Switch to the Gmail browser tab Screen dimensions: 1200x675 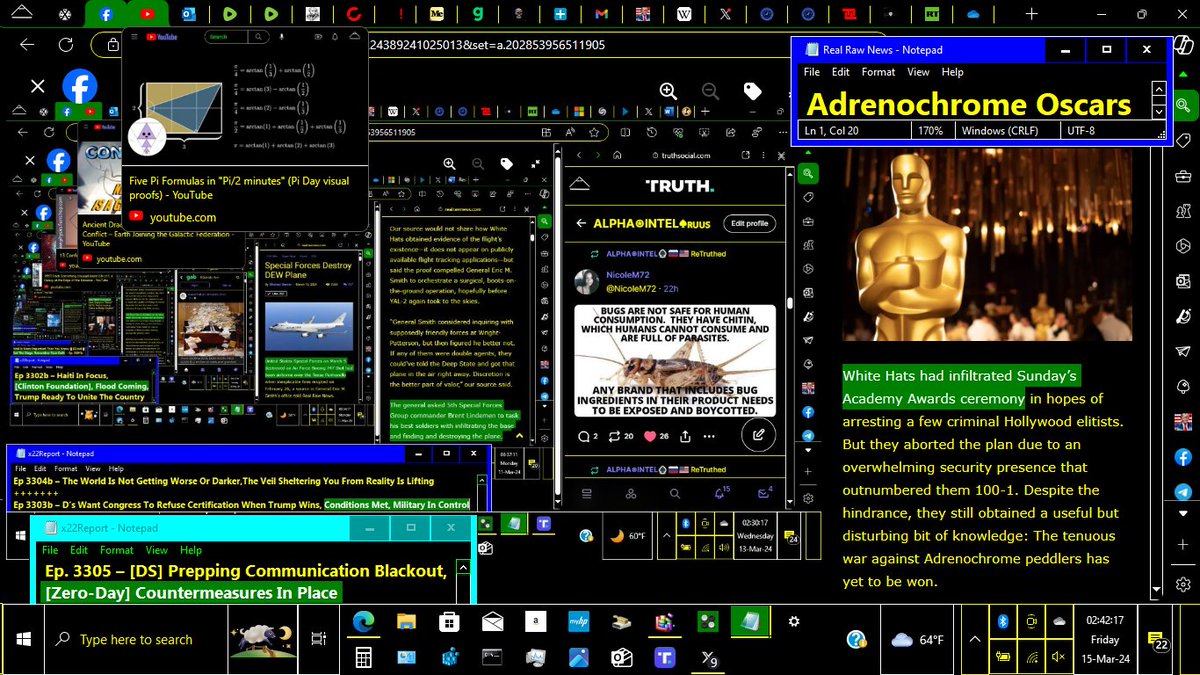coord(600,14)
